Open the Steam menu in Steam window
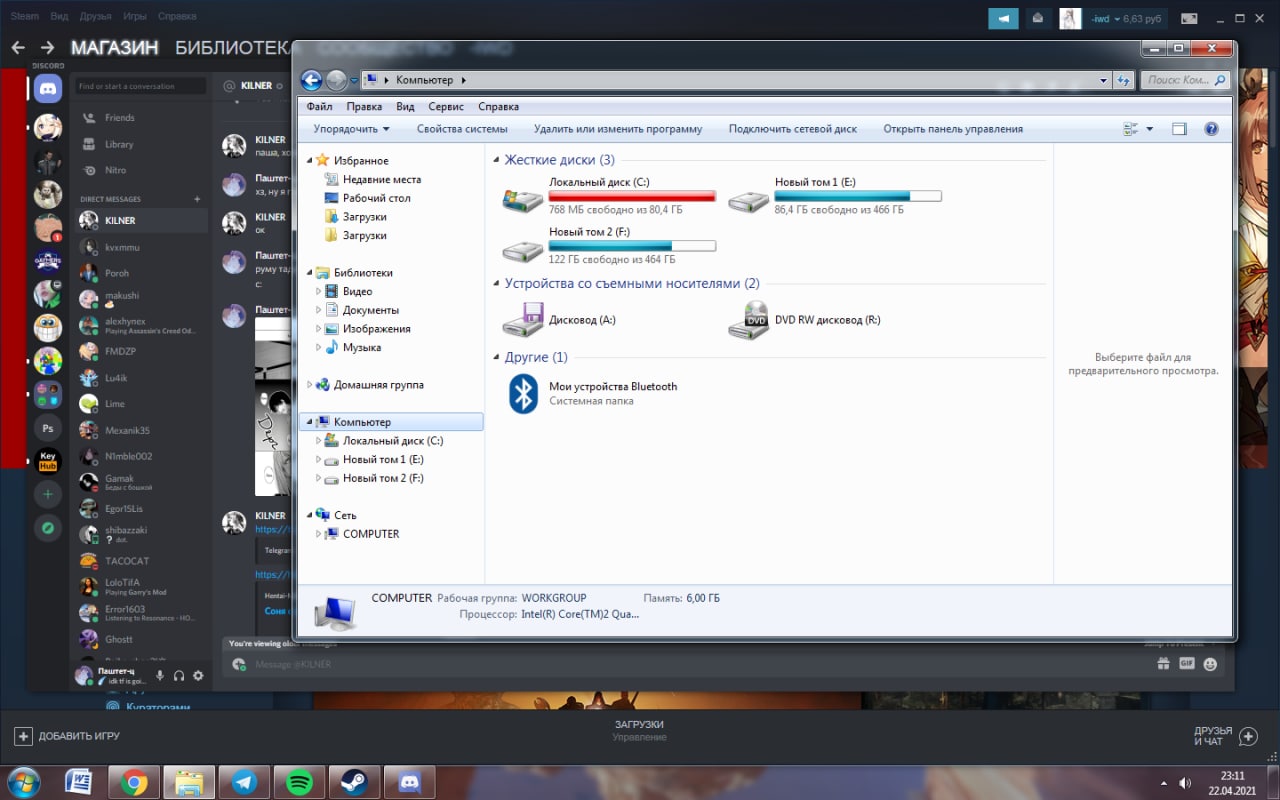Viewport: 1280px width, 800px height. click(x=25, y=17)
